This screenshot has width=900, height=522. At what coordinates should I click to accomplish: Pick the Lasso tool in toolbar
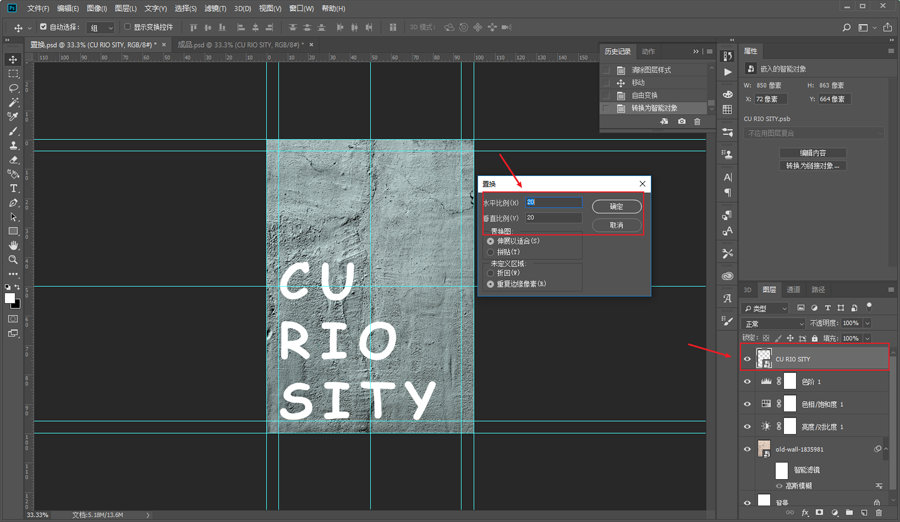click(13, 88)
